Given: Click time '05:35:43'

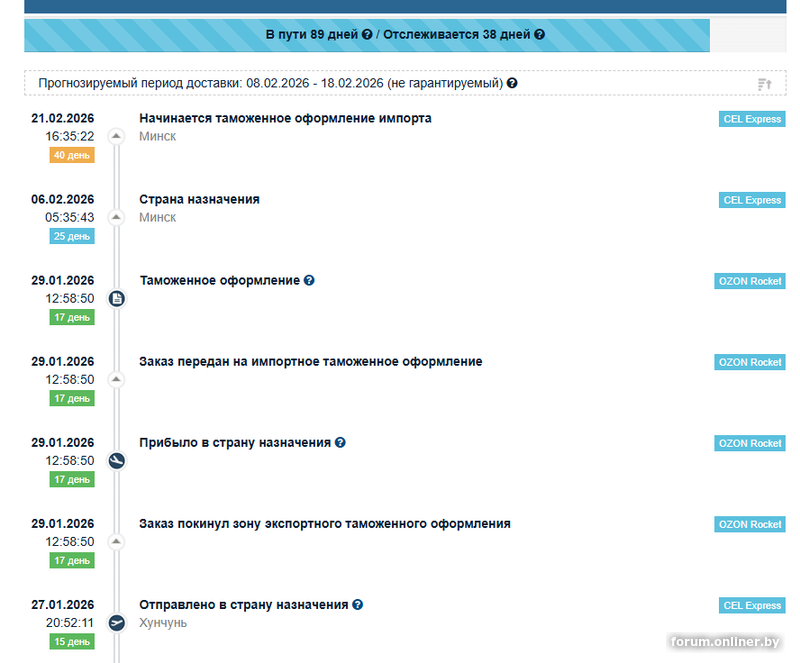Looking at the screenshot, I should [x=70, y=217].
